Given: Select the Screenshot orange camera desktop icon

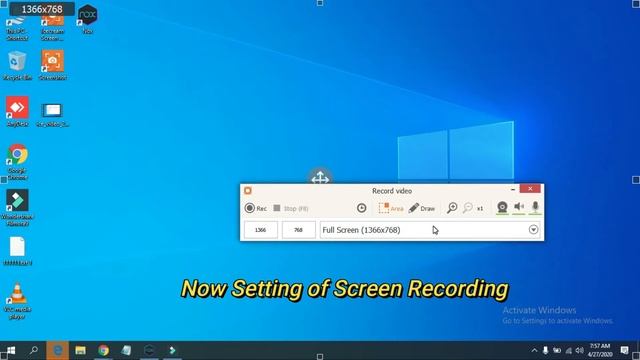Looking at the screenshot, I should 53,65.
